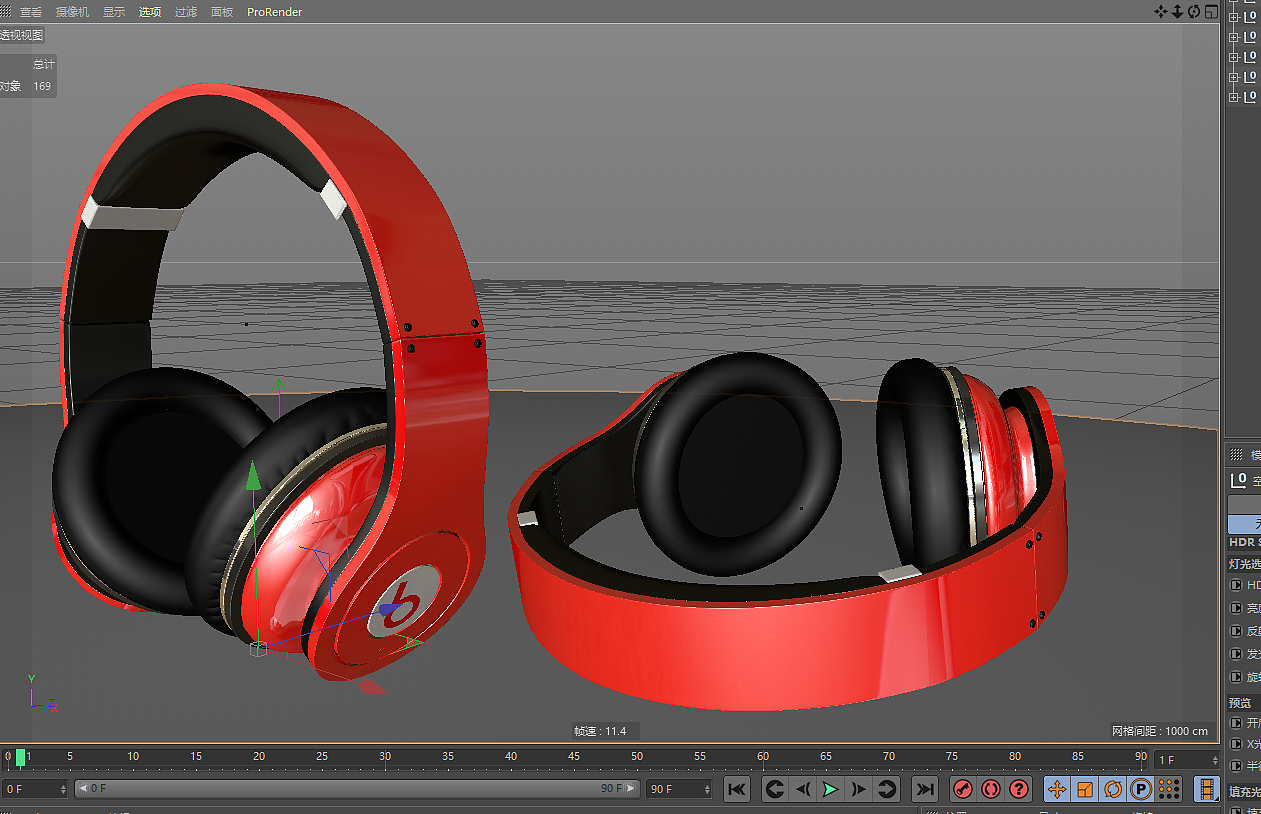Open the 过滤 menu
This screenshot has width=1261, height=814.
(186, 12)
